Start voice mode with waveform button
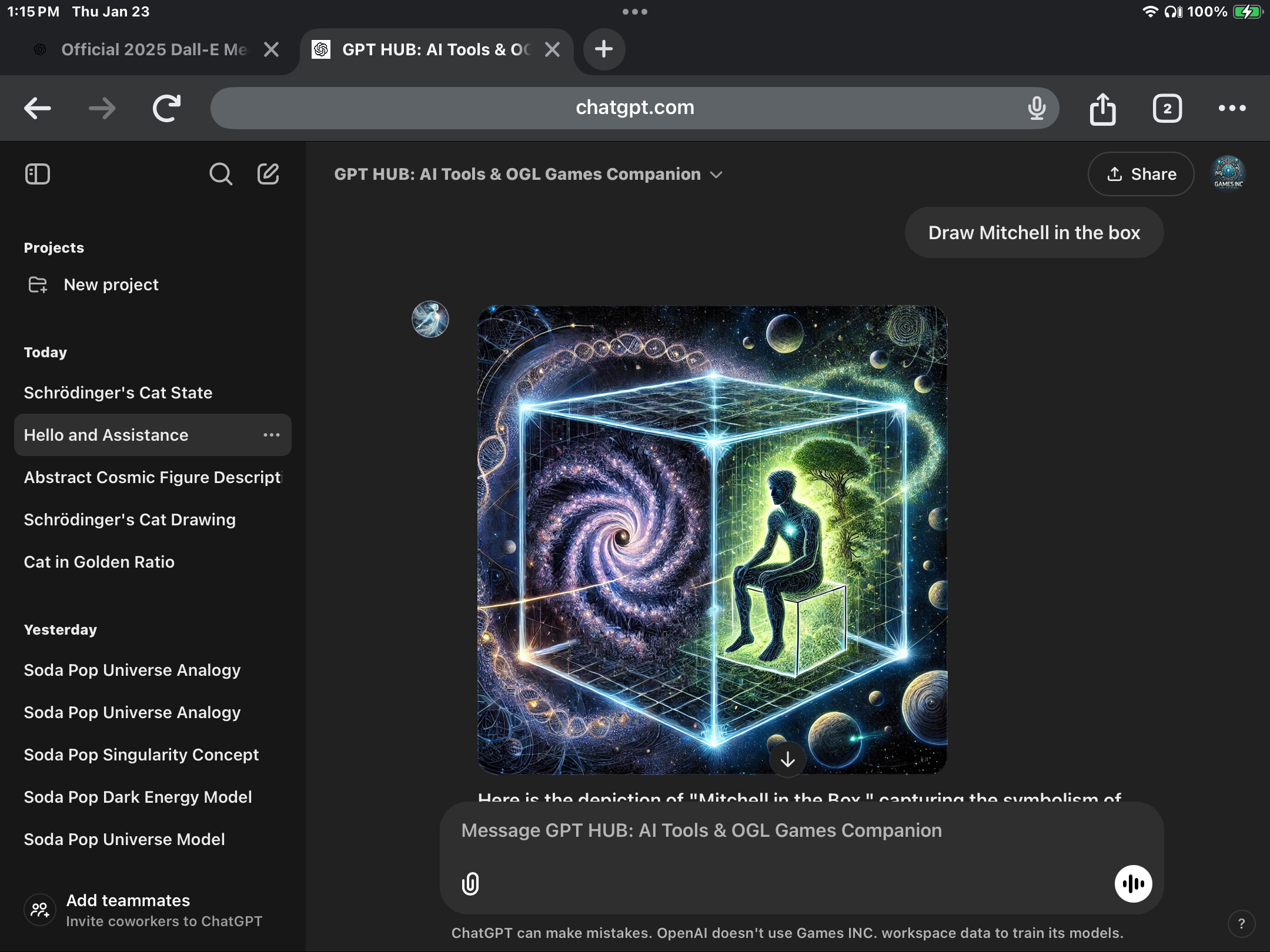The width and height of the screenshot is (1270, 952). (x=1133, y=883)
